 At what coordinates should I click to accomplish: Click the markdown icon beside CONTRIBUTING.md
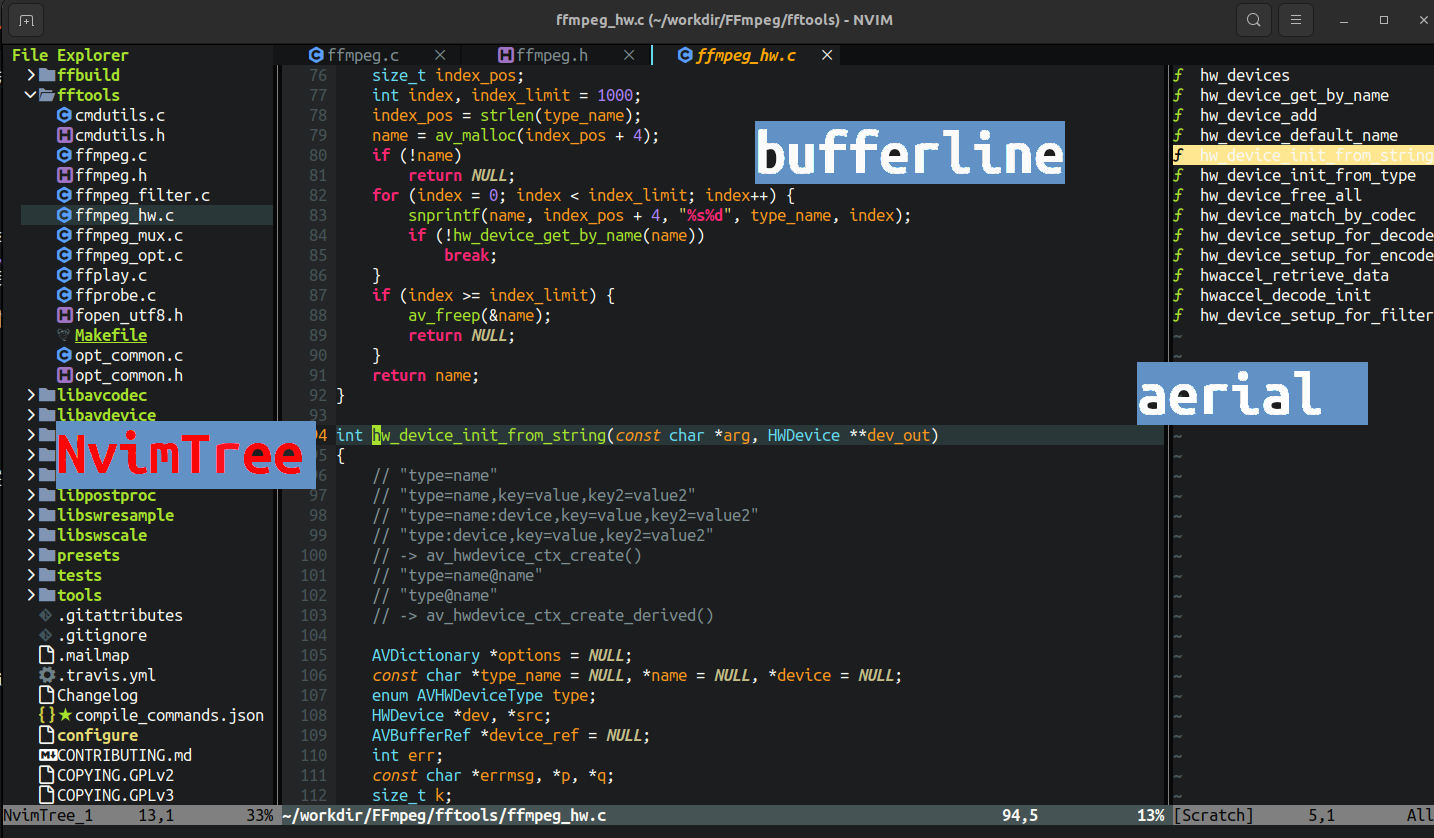point(47,755)
